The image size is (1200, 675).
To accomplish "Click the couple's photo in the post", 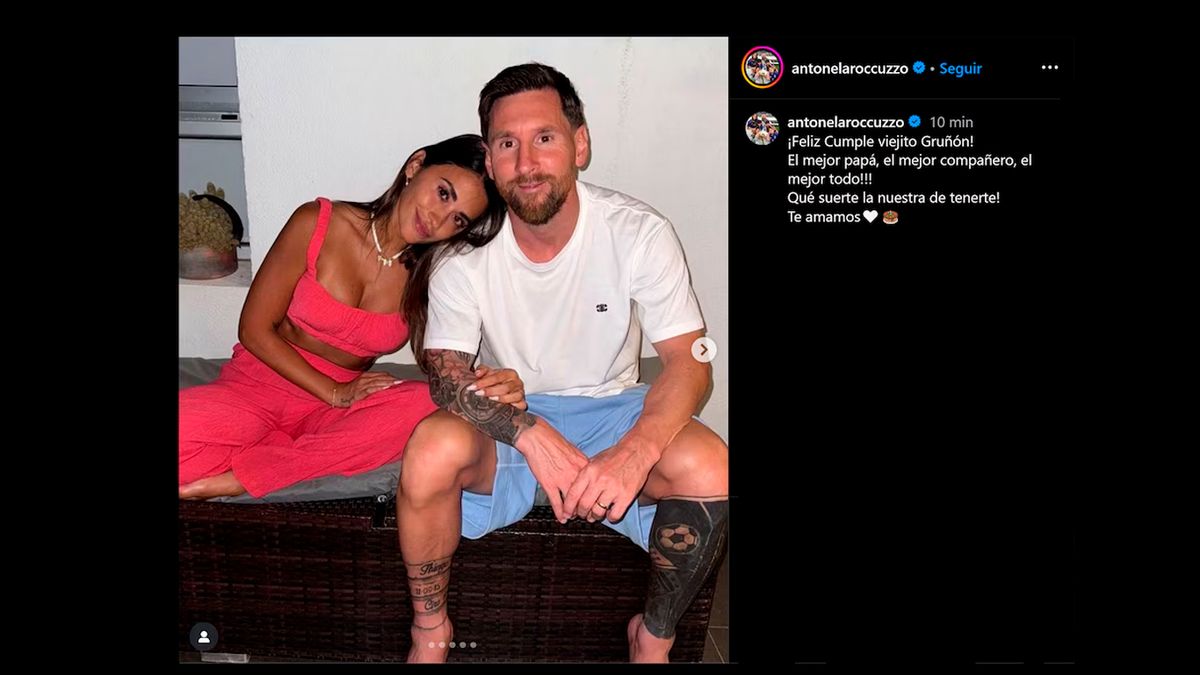I will [x=453, y=300].
